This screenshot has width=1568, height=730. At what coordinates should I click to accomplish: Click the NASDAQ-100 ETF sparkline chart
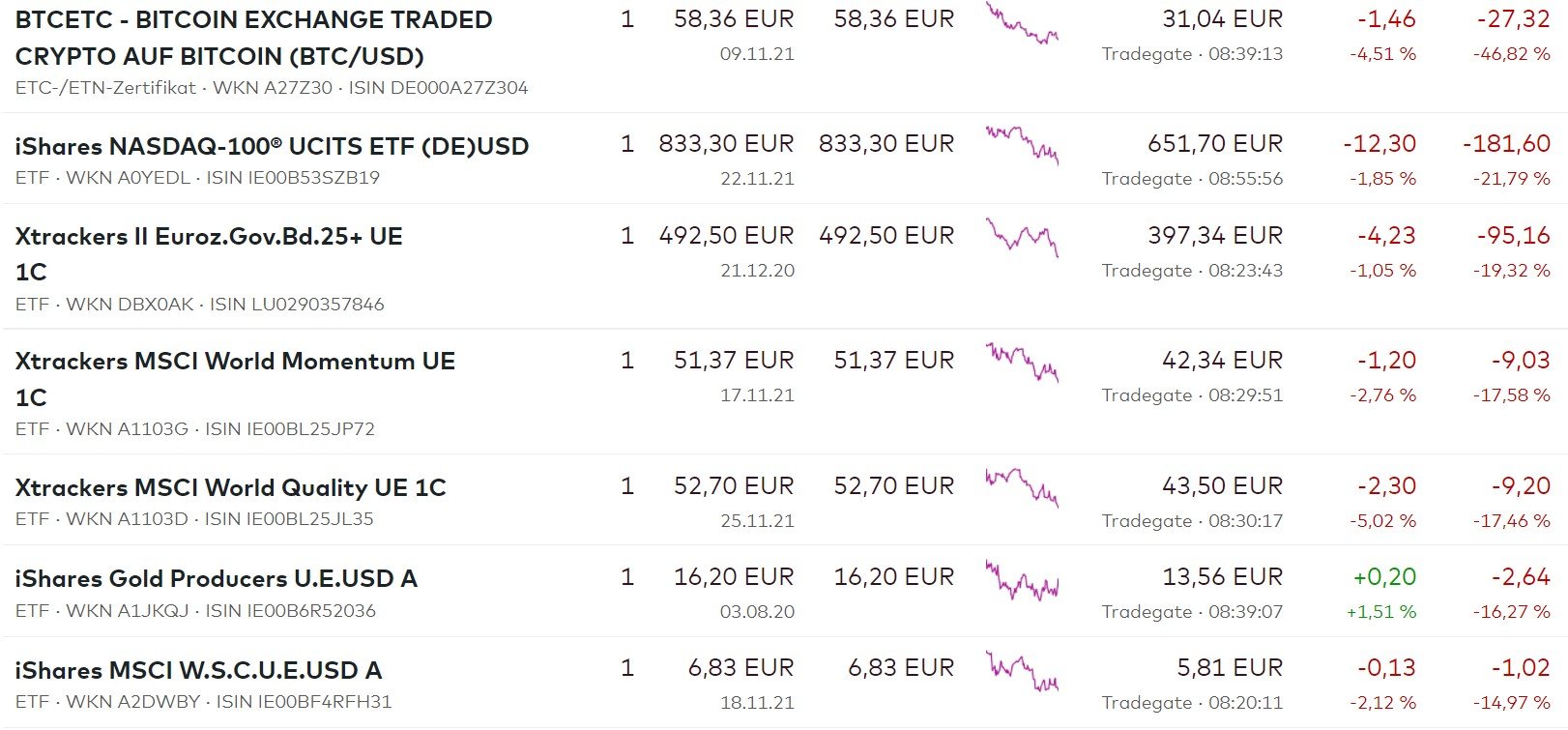1022,144
